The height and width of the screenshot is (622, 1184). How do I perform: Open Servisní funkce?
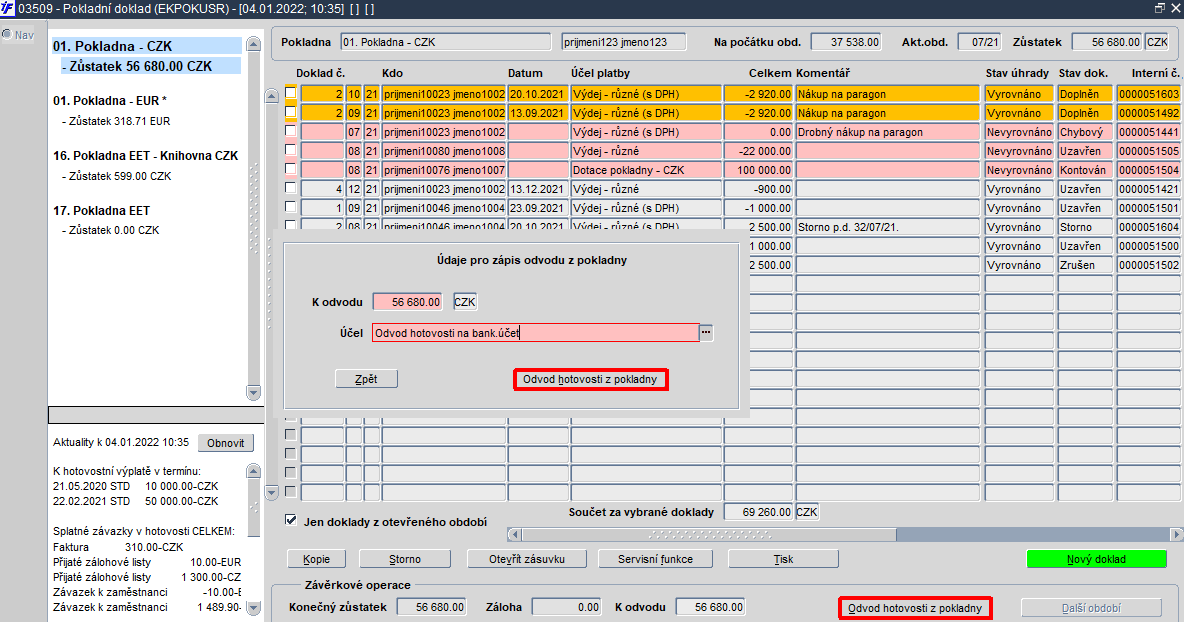pos(655,559)
